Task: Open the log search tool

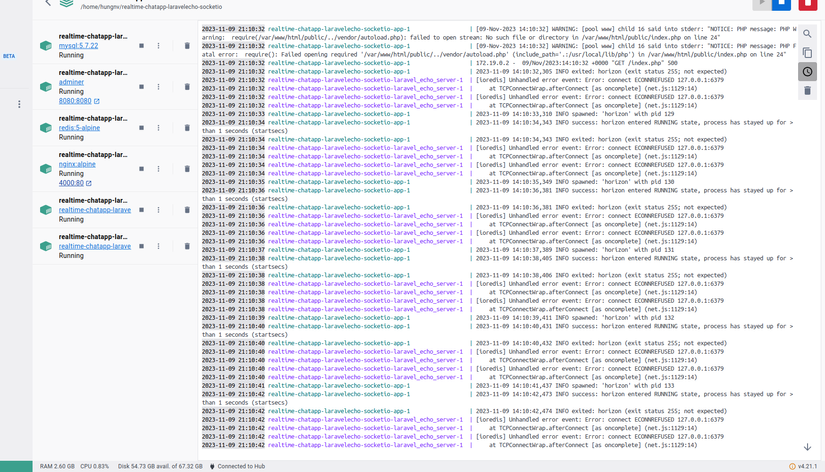Action: click(807, 34)
